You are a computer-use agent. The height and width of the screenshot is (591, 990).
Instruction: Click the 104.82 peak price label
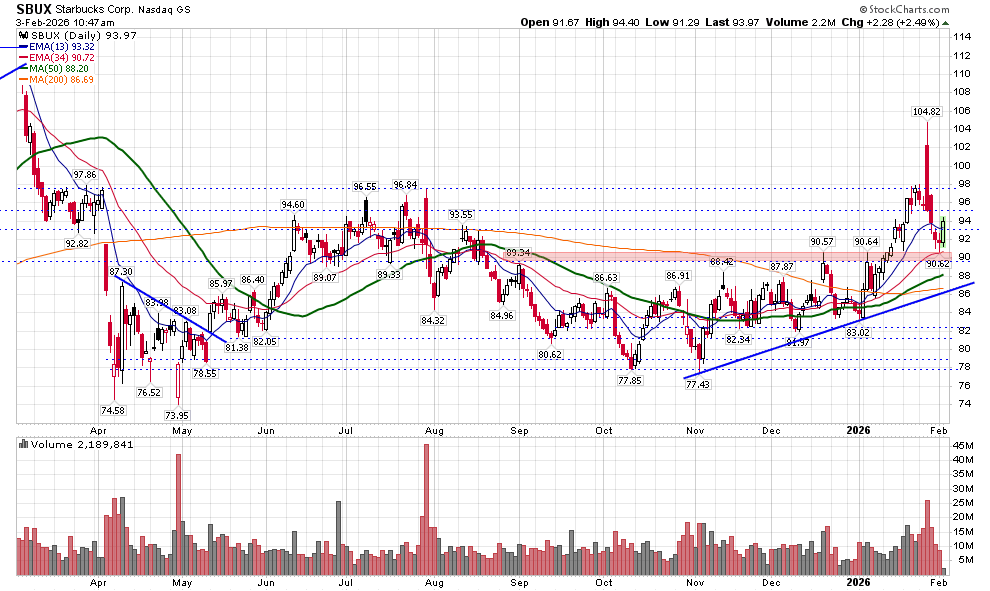pyautogui.click(x=927, y=112)
